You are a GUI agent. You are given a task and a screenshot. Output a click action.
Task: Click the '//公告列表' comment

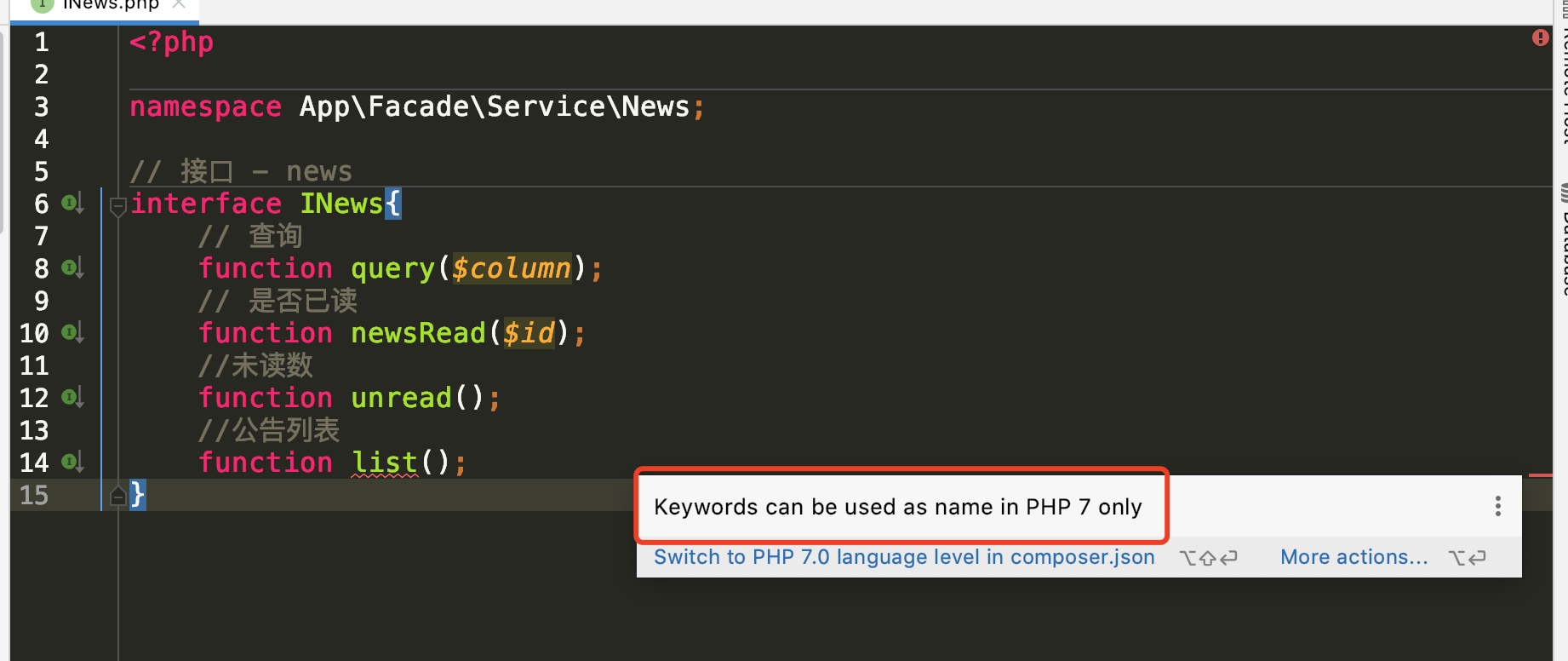[x=269, y=430]
